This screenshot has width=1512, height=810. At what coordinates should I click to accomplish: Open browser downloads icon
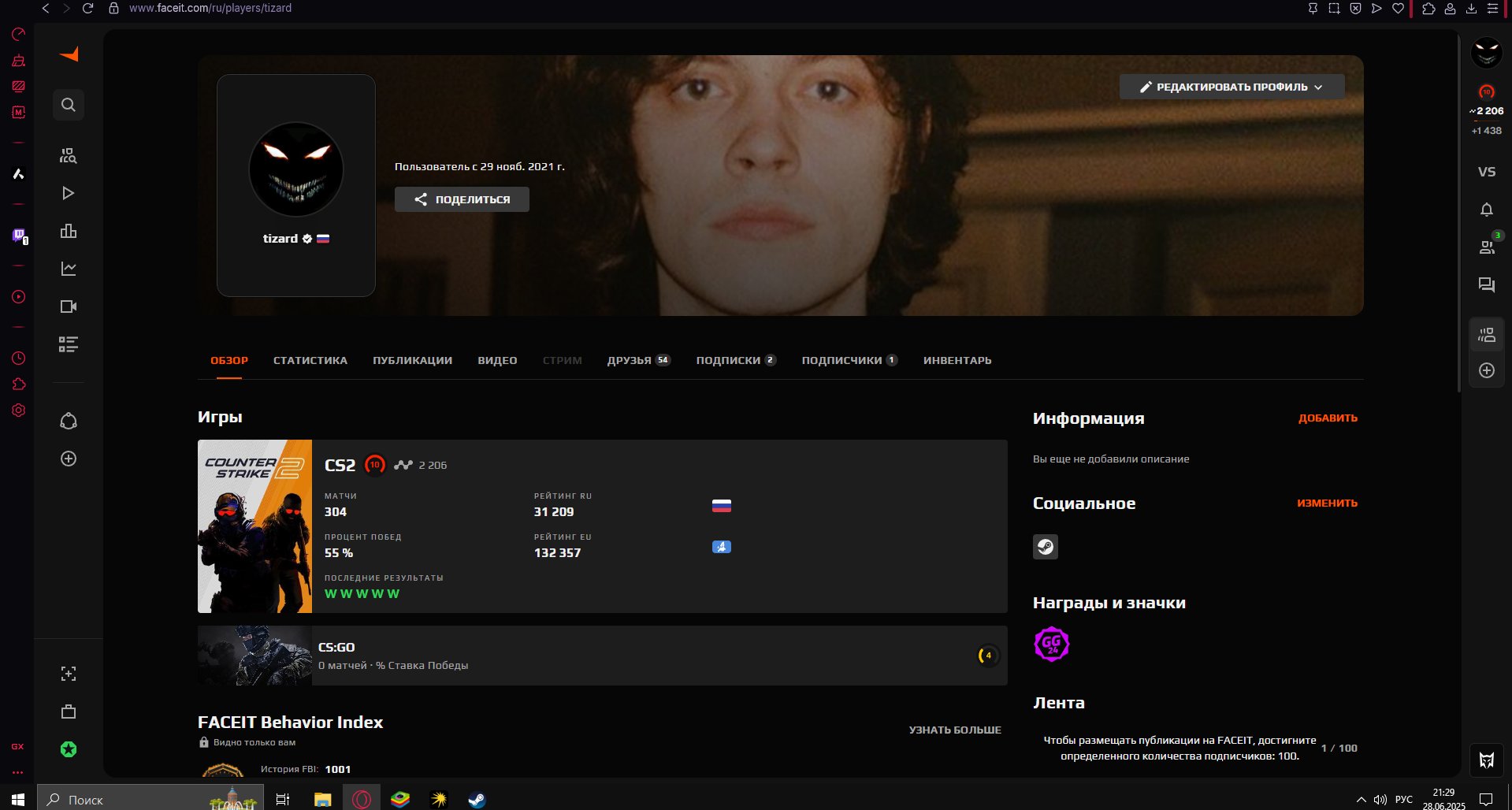click(x=1471, y=8)
